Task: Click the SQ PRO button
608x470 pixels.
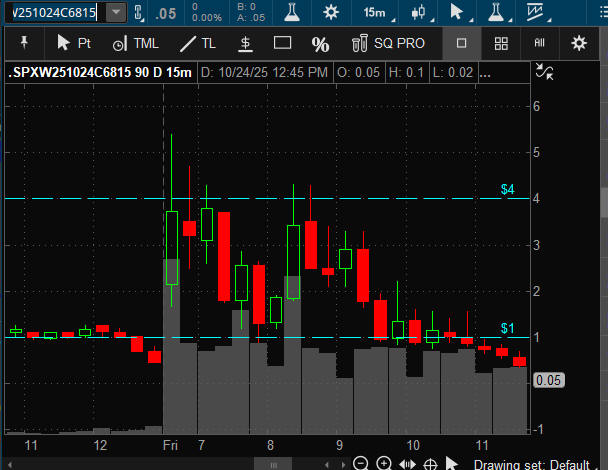Action: coord(388,44)
